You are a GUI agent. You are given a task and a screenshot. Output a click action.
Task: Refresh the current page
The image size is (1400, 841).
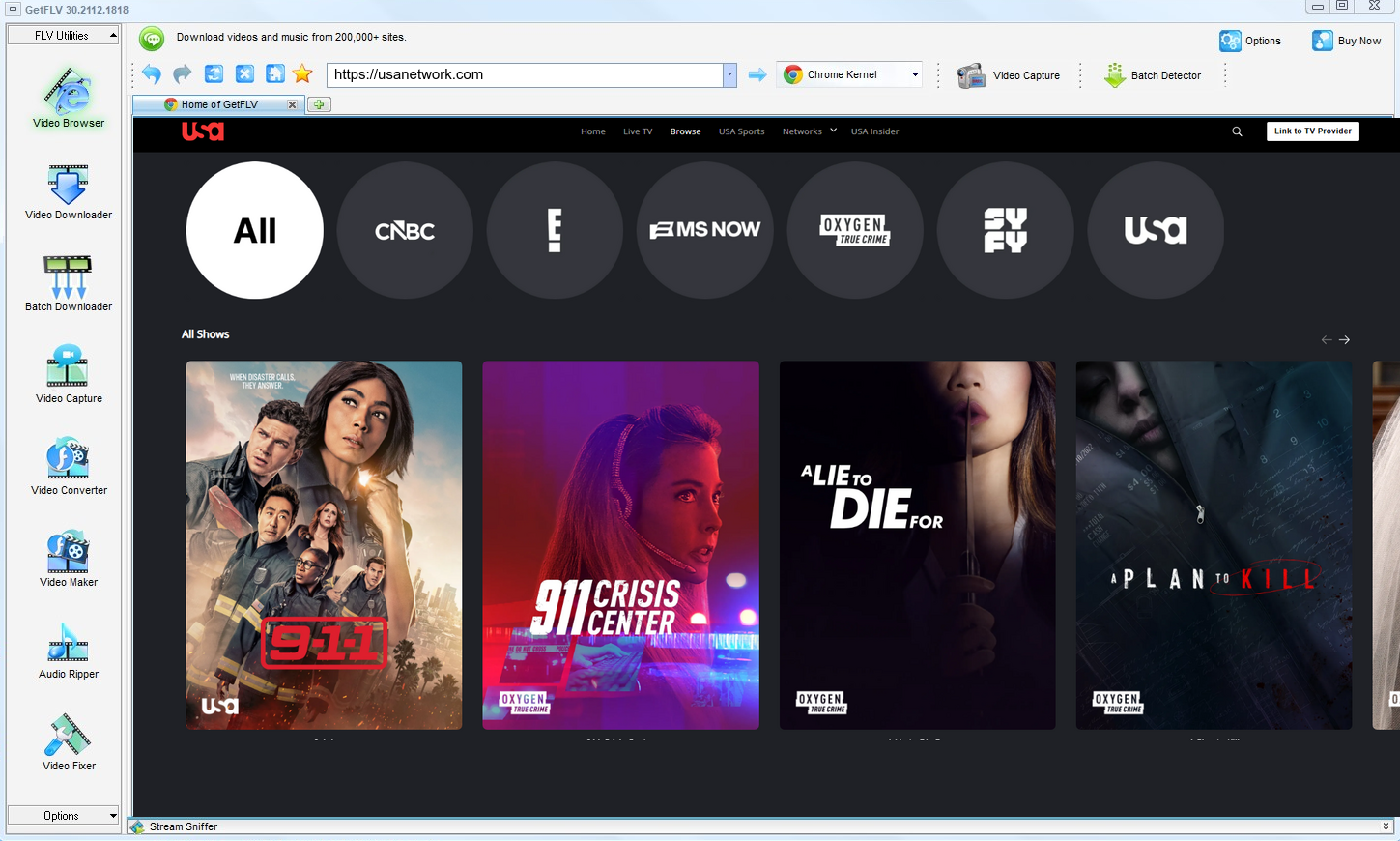(x=214, y=74)
